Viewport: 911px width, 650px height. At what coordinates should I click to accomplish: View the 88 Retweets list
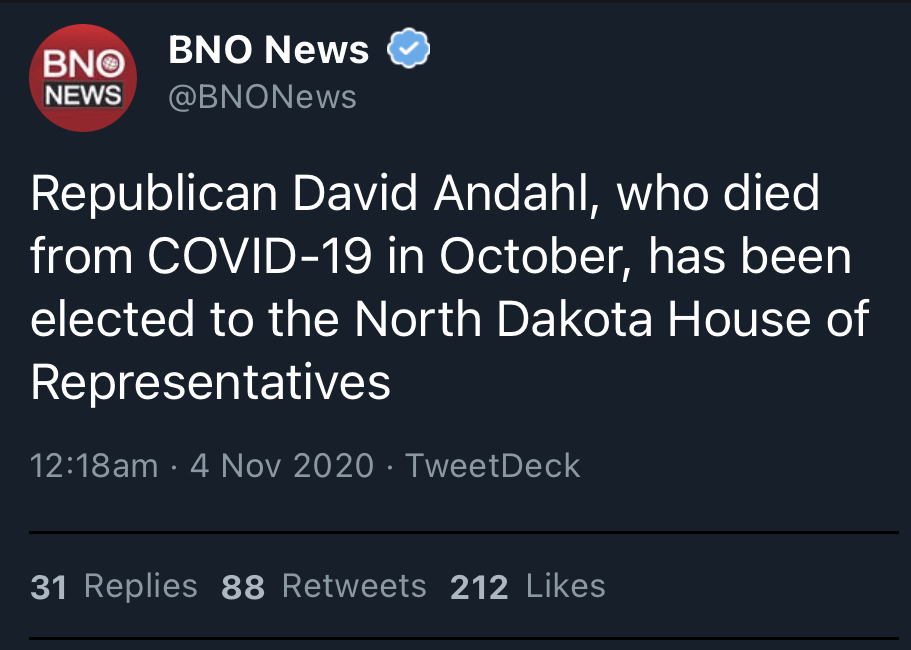click(x=324, y=586)
